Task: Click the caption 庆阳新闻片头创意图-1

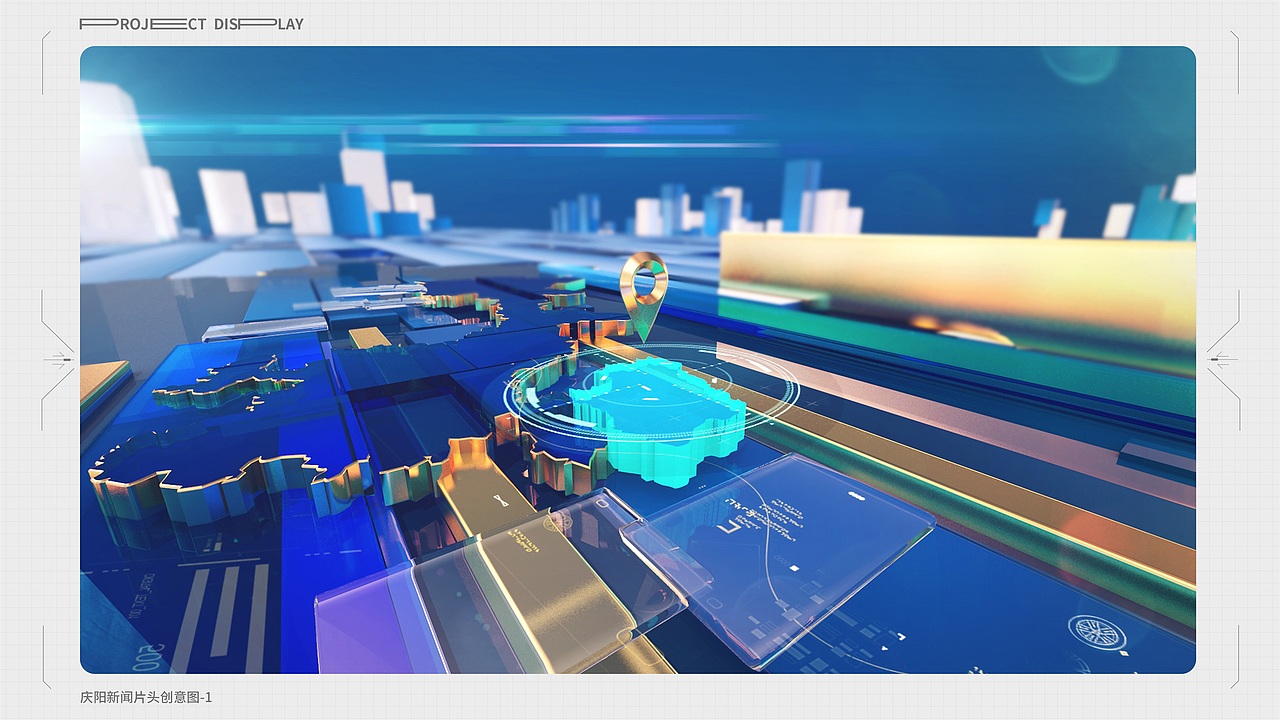Action: [146, 697]
